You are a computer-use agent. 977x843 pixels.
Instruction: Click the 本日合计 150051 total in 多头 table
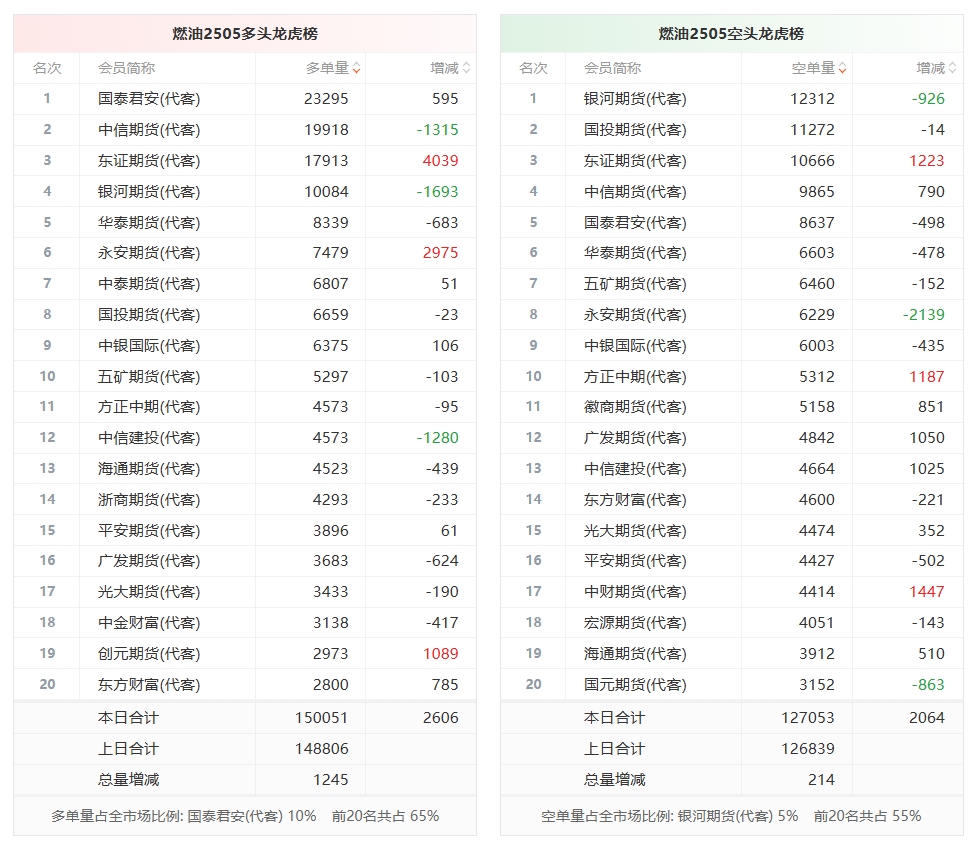(x=324, y=718)
